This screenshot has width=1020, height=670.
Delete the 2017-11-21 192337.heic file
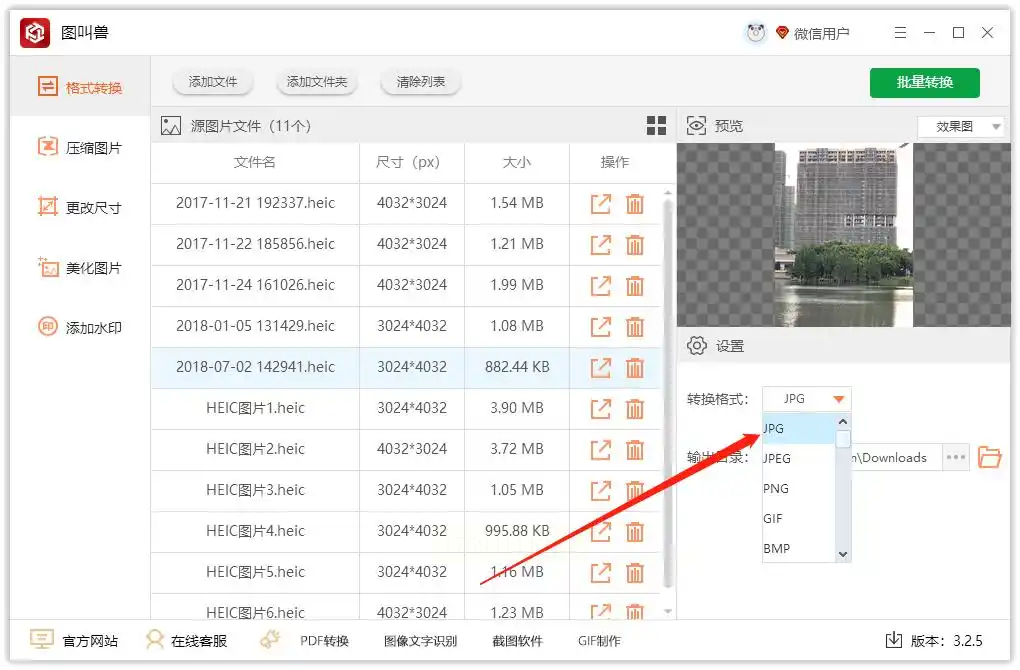click(x=634, y=204)
